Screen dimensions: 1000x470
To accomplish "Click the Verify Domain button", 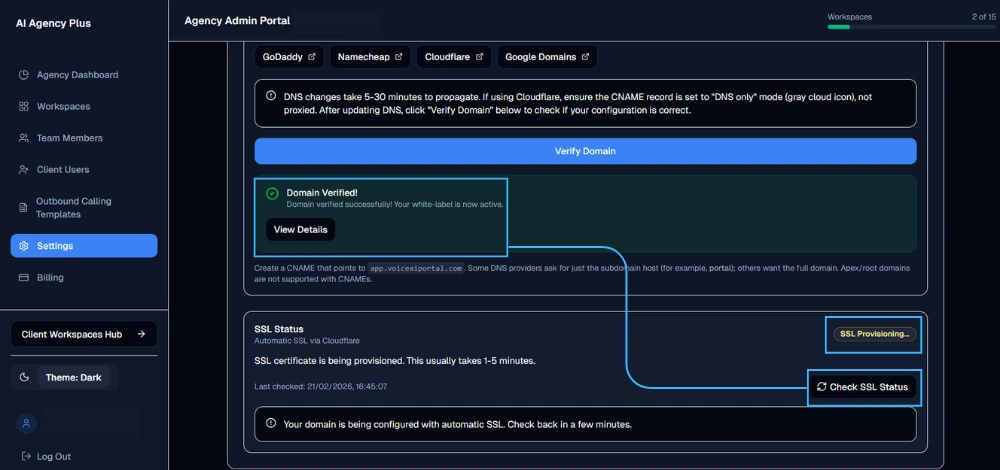I will tap(585, 151).
